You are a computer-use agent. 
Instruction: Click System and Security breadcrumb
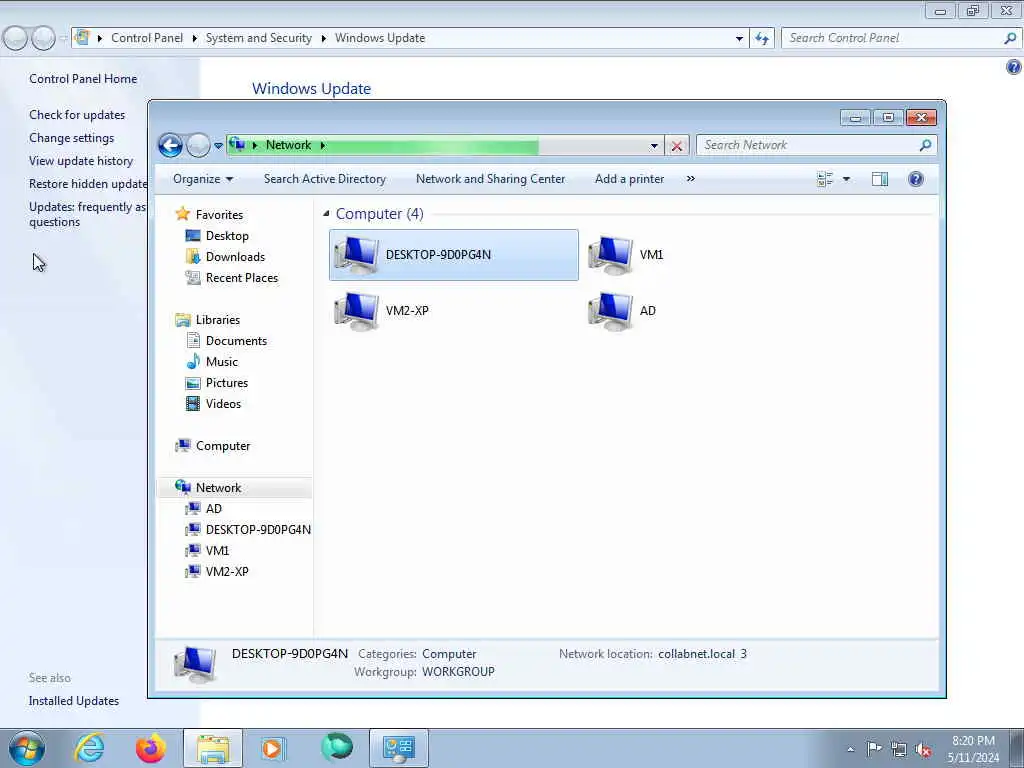point(259,38)
